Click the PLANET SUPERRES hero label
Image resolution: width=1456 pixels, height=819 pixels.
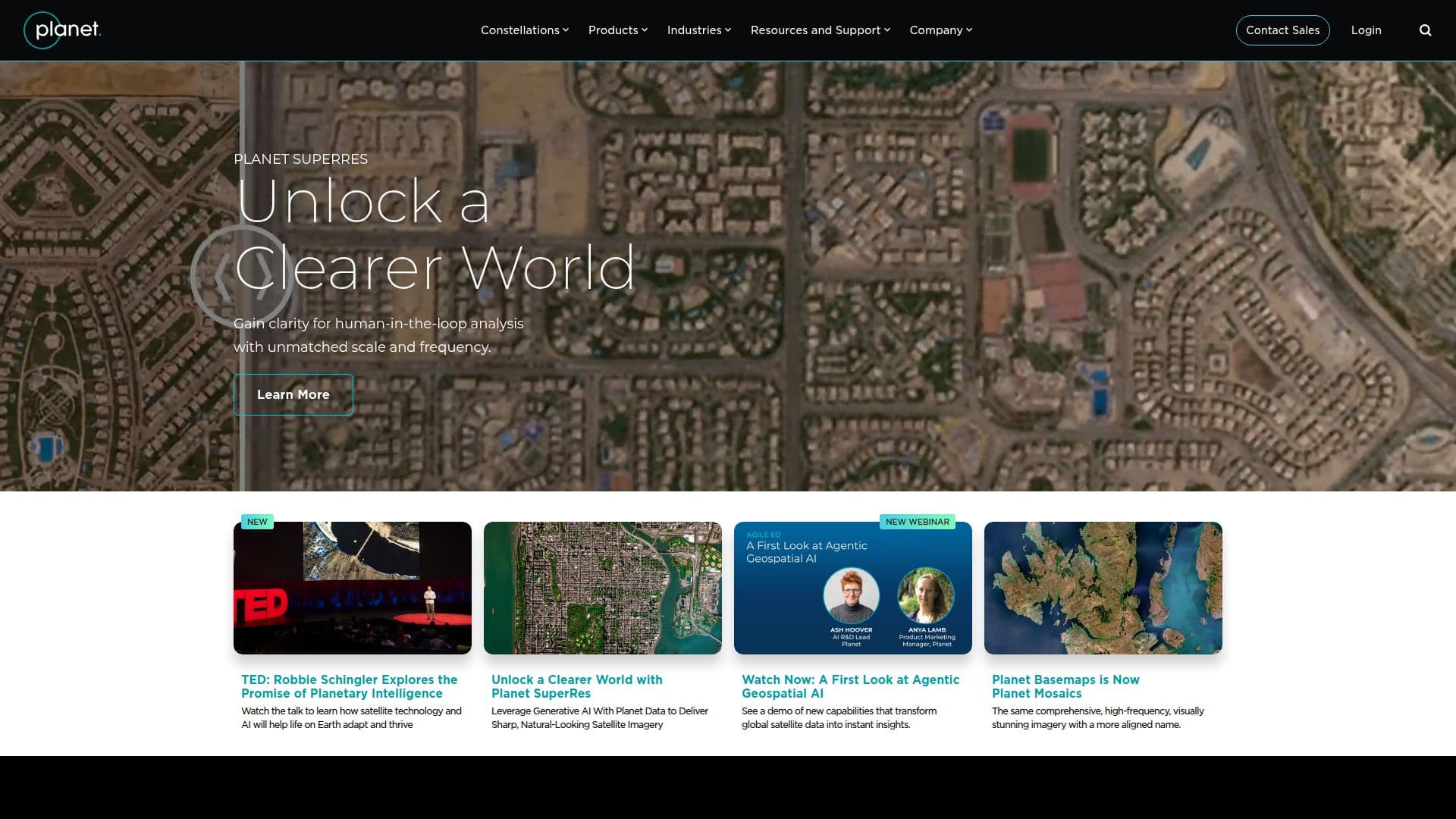[300, 159]
